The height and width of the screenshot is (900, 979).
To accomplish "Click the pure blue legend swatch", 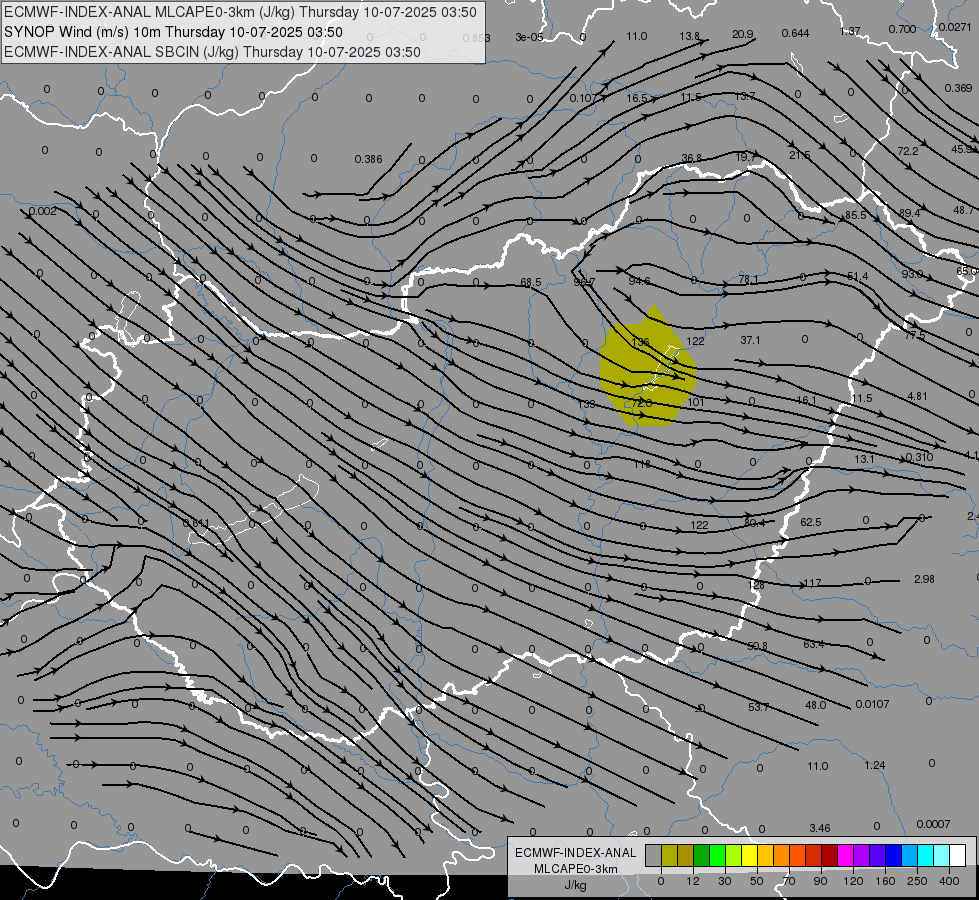I will pos(893,856).
